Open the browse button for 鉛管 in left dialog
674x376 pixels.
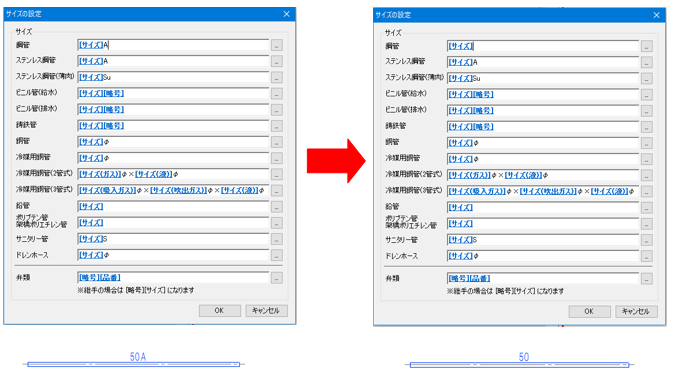pyautogui.click(x=277, y=207)
